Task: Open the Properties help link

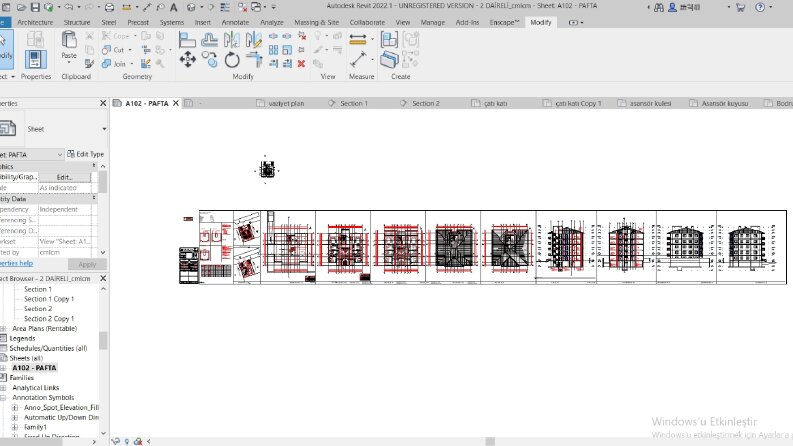Action: (x=16, y=263)
